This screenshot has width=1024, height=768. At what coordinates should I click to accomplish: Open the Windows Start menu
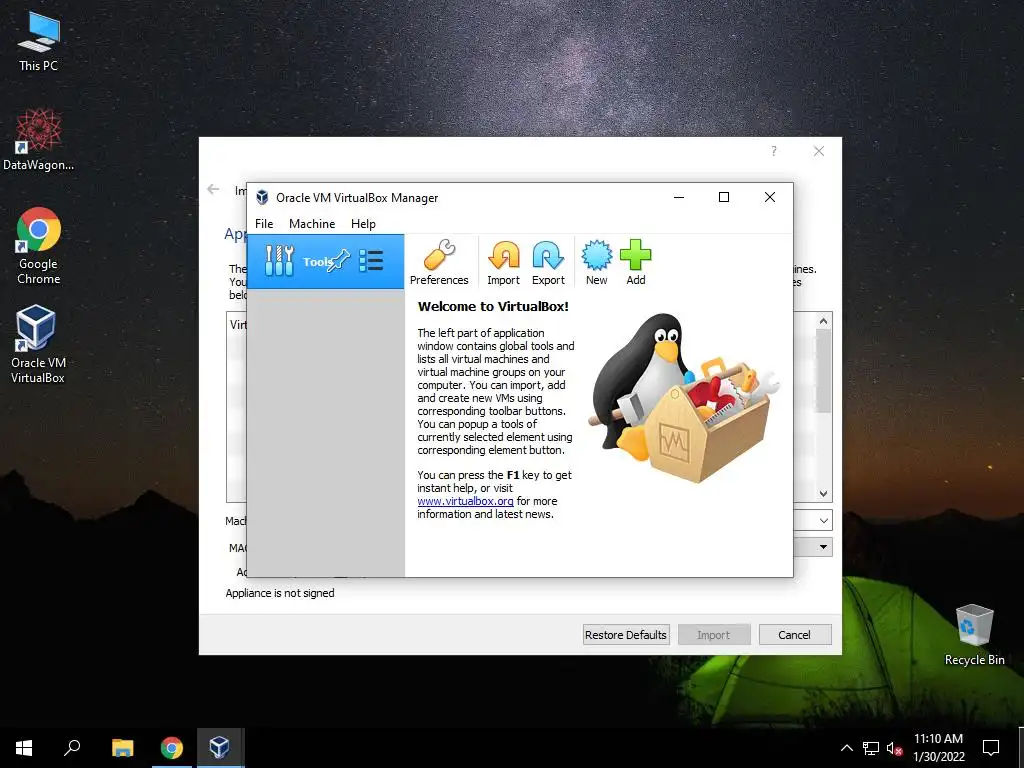click(x=24, y=748)
